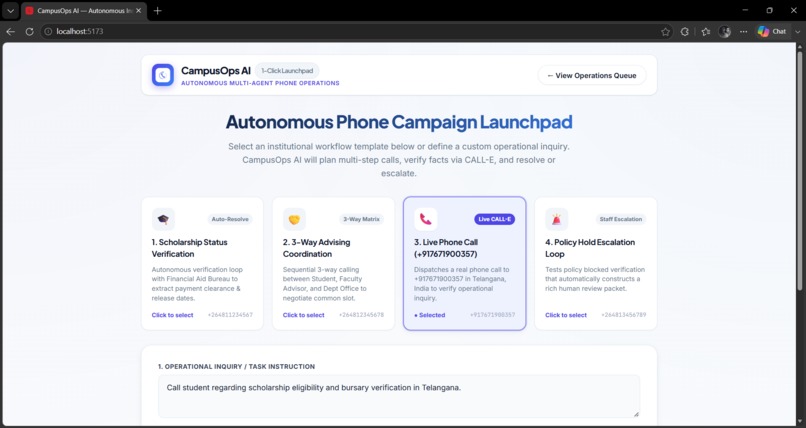Open a new browser tab
Screen dimensions: 806x428
[x=157, y=10]
